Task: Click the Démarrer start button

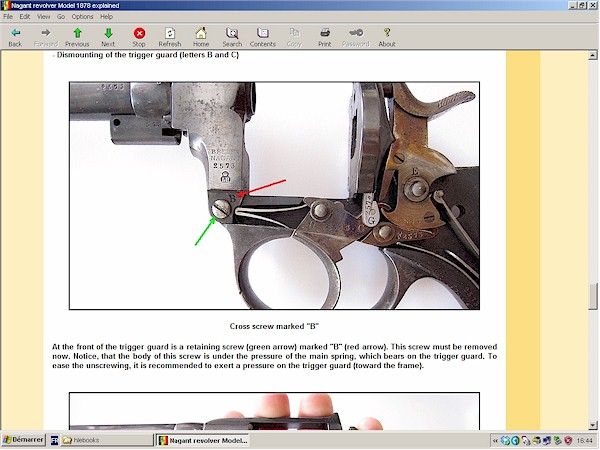Action: click(x=24, y=440)
